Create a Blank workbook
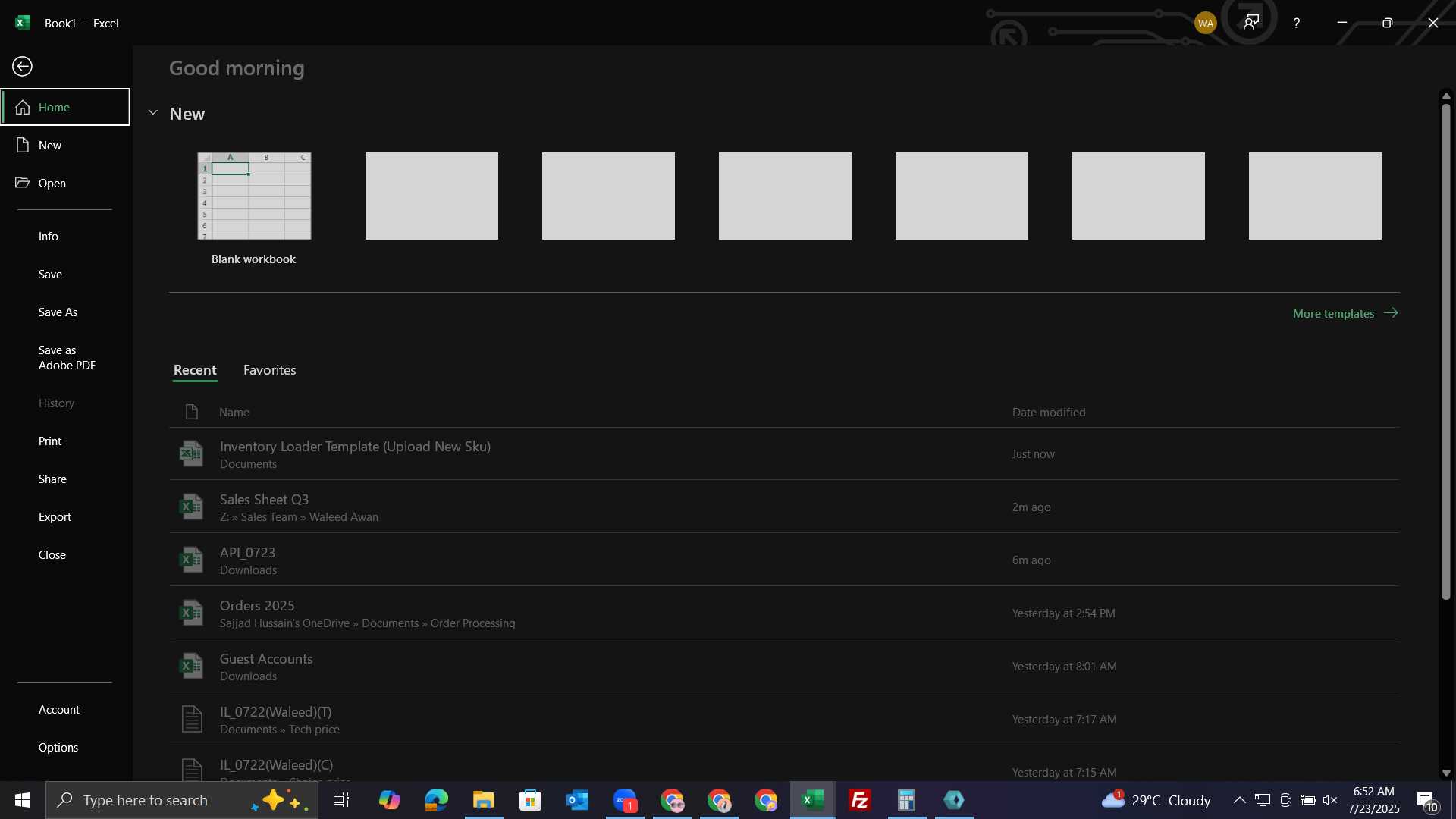This screenshot has height=819, width=1456. (x=254, y=209)
